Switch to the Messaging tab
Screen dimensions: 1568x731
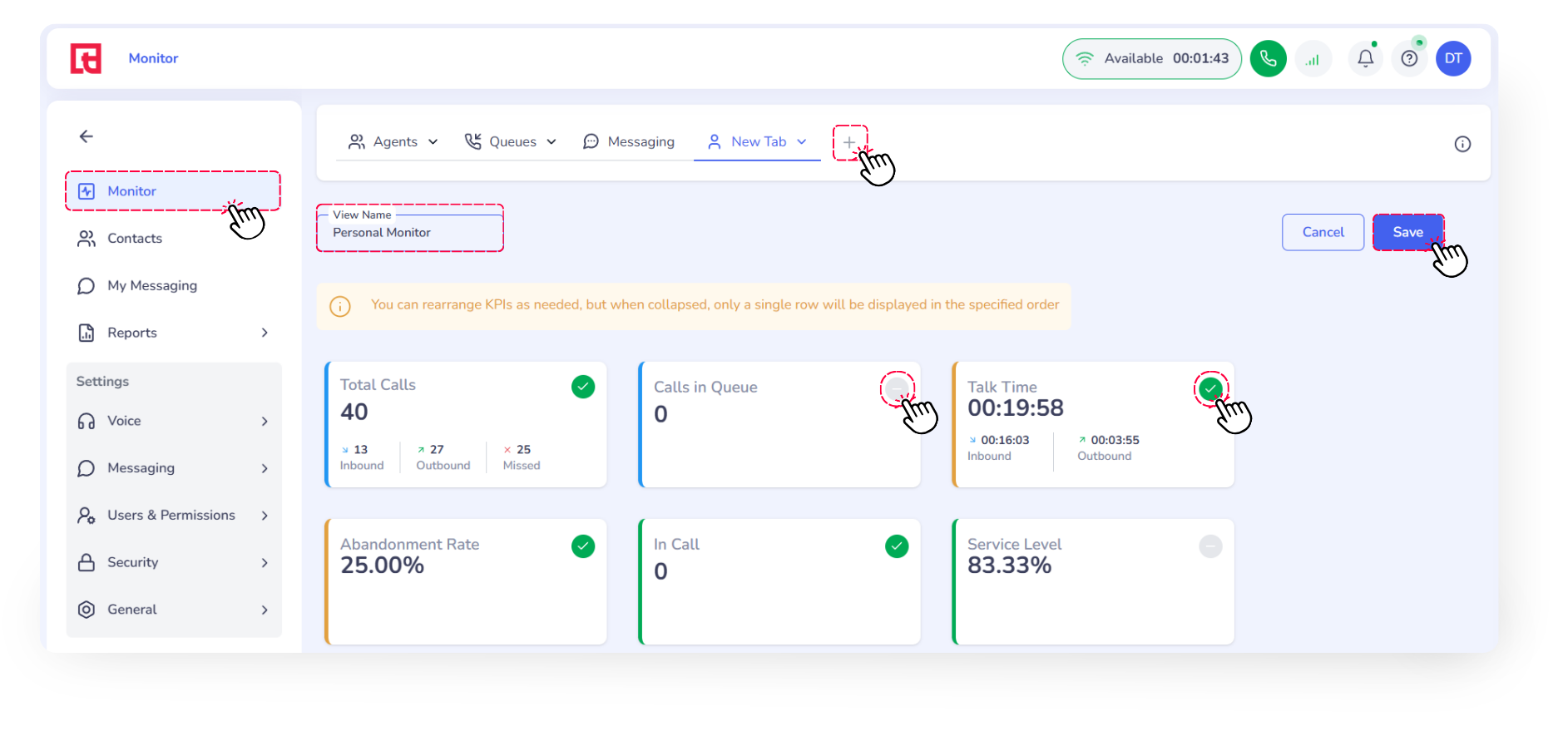(x=629, y=142)
